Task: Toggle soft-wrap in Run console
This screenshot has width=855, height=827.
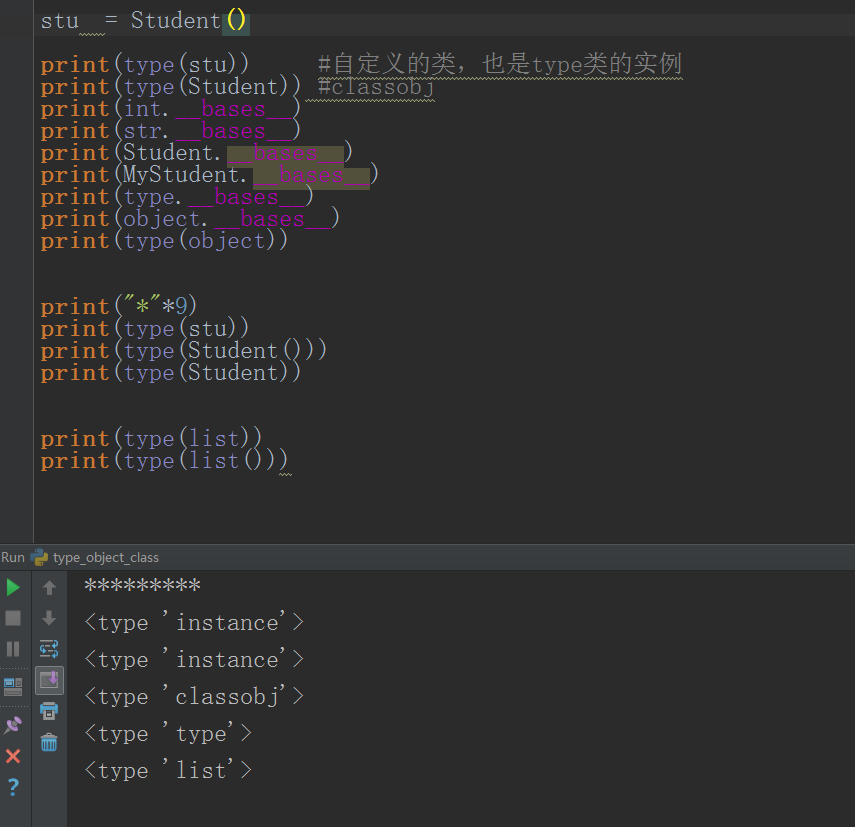Action: tap(49, 649)
